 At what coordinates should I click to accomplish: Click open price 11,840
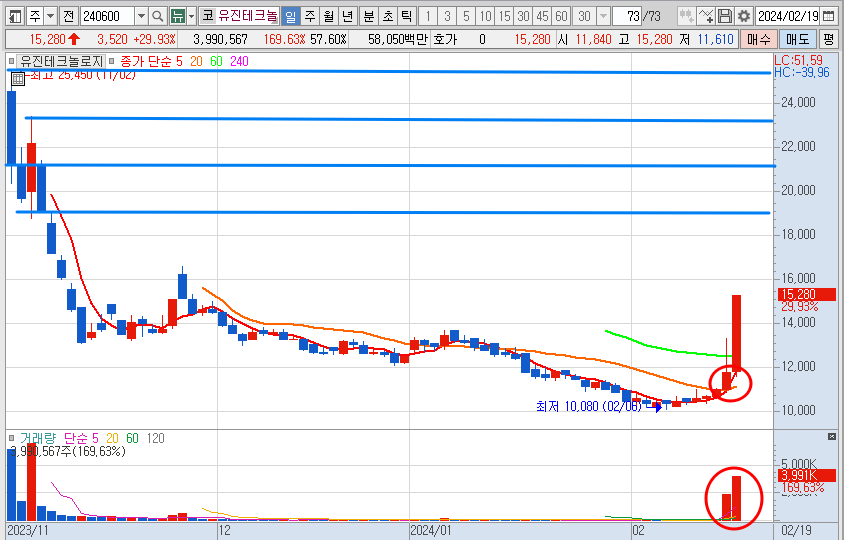tap(593, 39)
